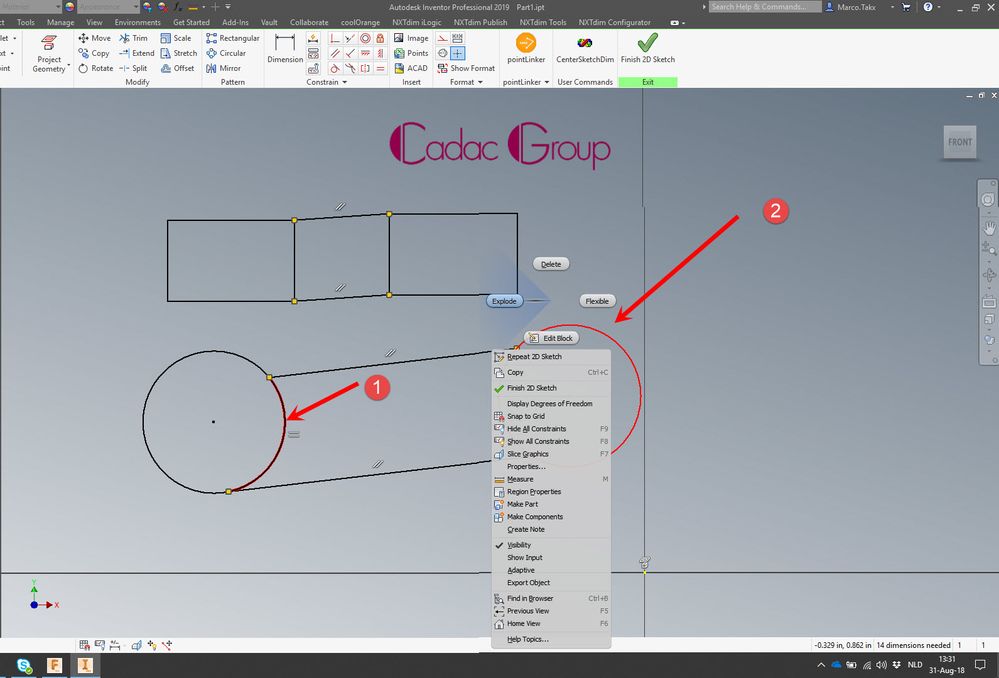This screenshot has height=678, width=999.
Task: Apply the Tangent constraint
Action: (334, 68)
